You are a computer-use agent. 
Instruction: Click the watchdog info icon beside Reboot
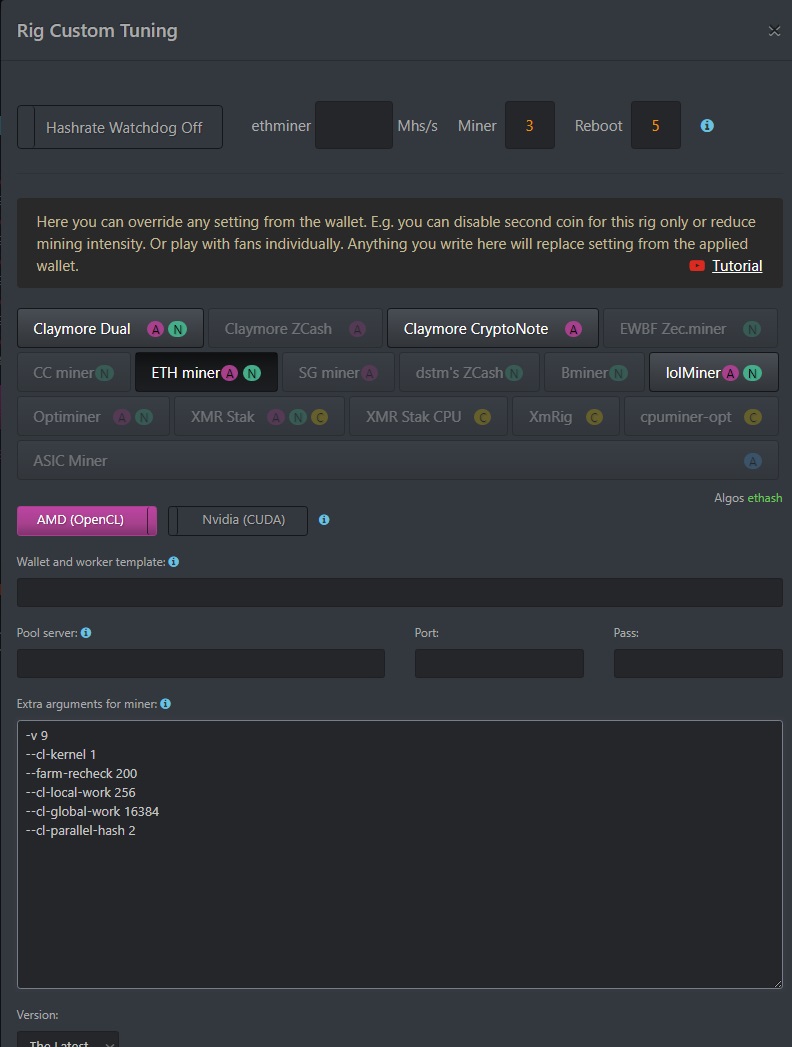[x=707, y=126]
